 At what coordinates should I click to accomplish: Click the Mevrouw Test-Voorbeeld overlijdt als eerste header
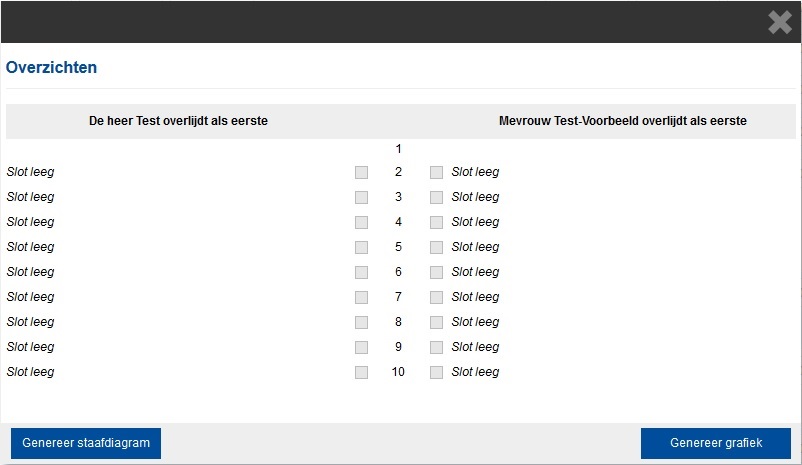tap(622, 121)
